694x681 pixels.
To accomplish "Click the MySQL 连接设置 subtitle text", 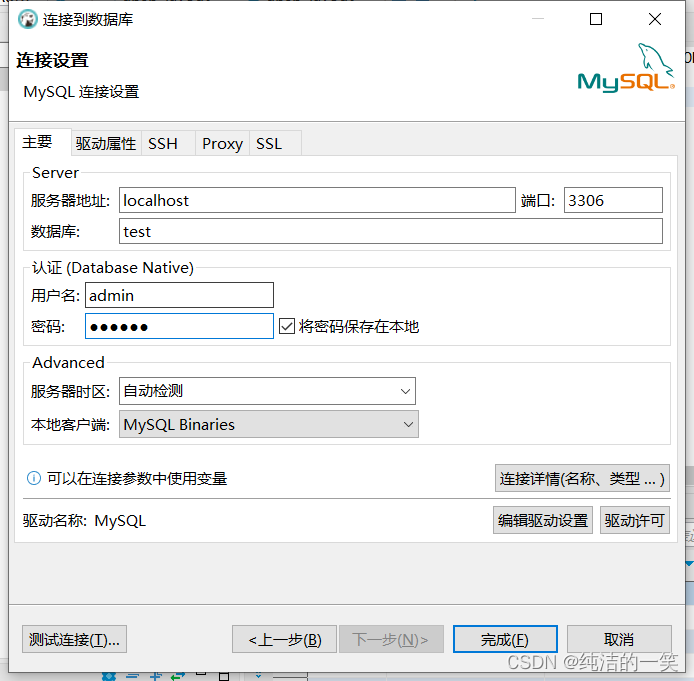I will click(81, 92).
